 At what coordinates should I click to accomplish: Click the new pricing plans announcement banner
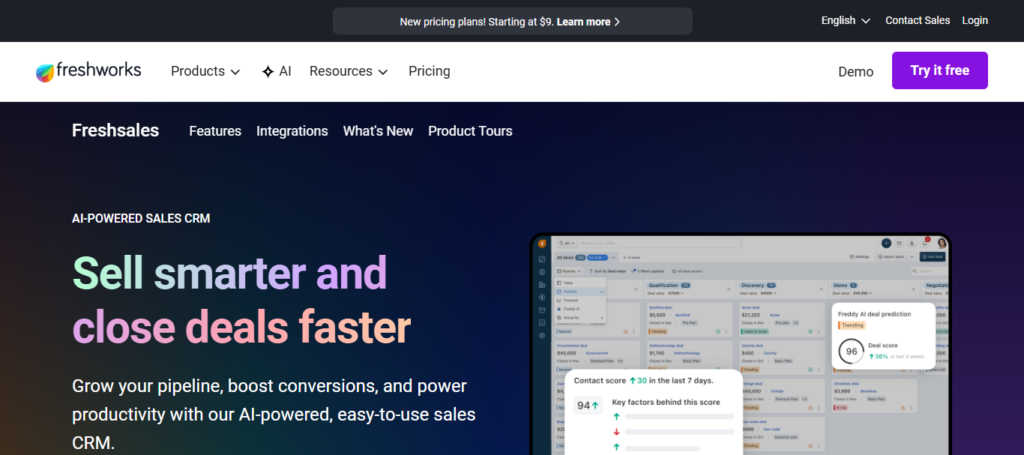[513, 22]
